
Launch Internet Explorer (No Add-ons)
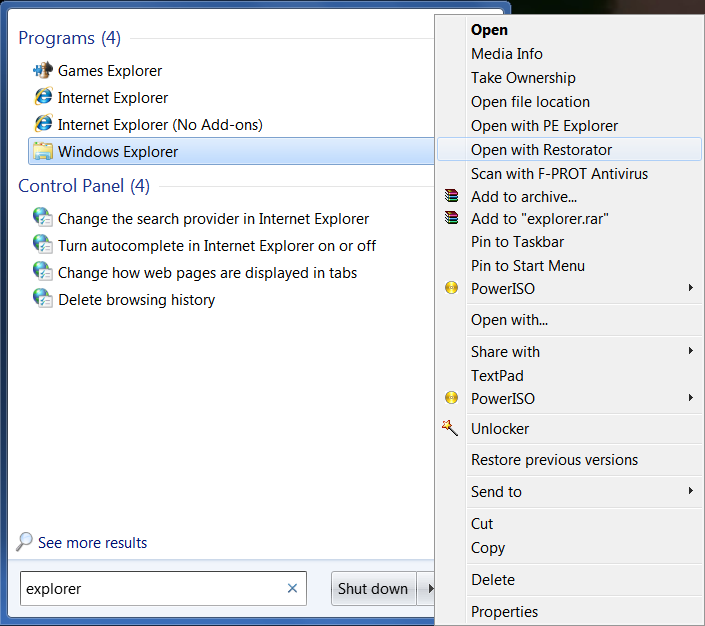pyautogui.click(x=160, y=125)
